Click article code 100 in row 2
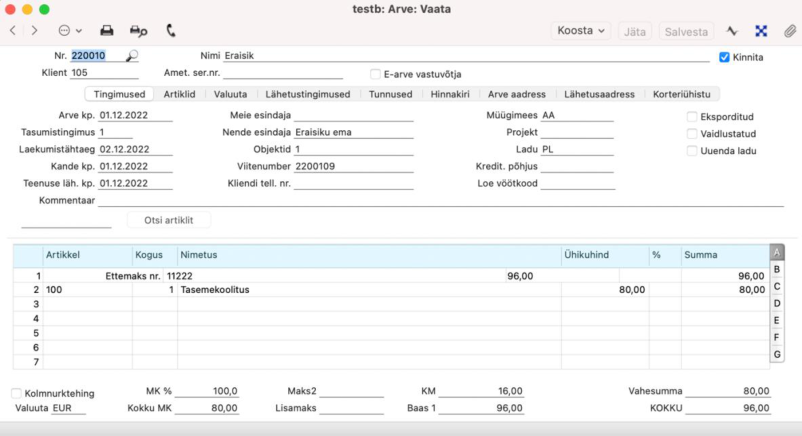The width and height of the screenshot is (802, 436). (x=54, y=290)
